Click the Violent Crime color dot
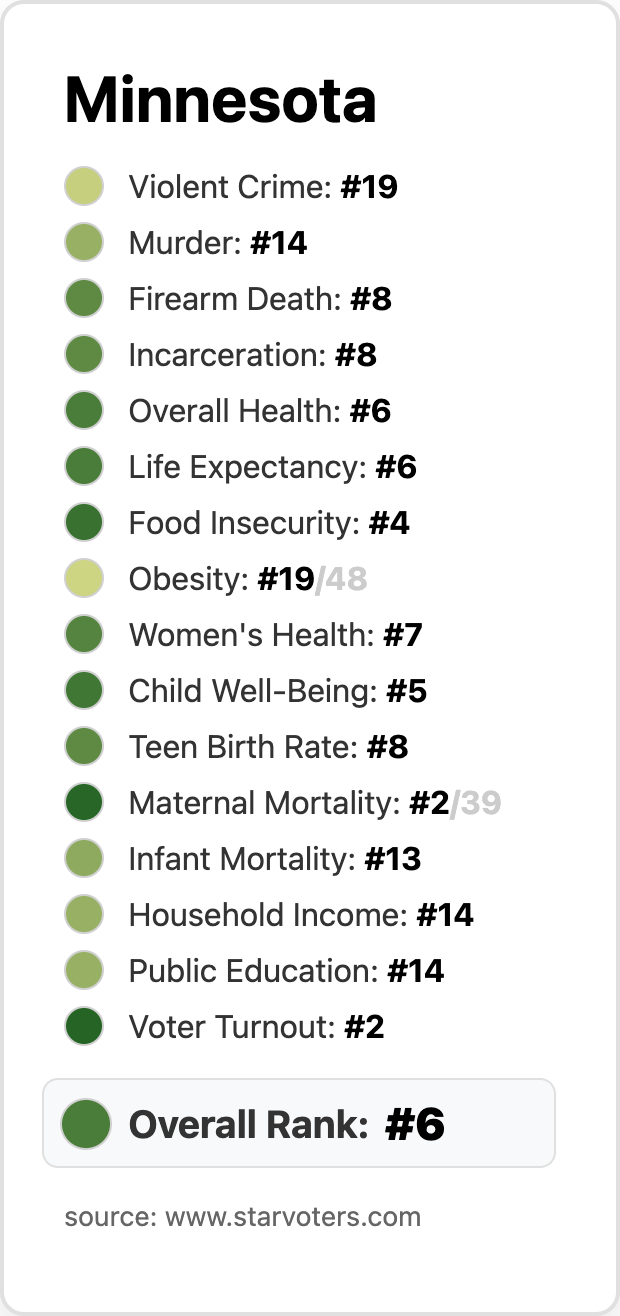 click(x=84, y=187)
